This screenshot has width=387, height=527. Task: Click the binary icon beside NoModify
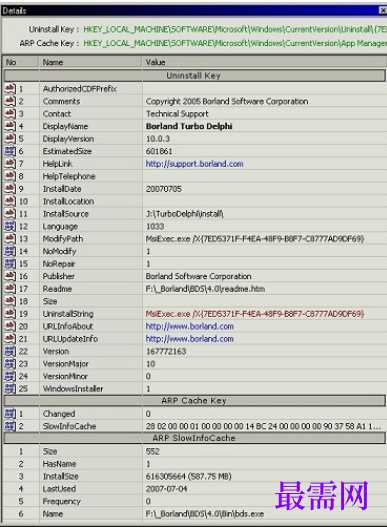[x=10, y=251]
